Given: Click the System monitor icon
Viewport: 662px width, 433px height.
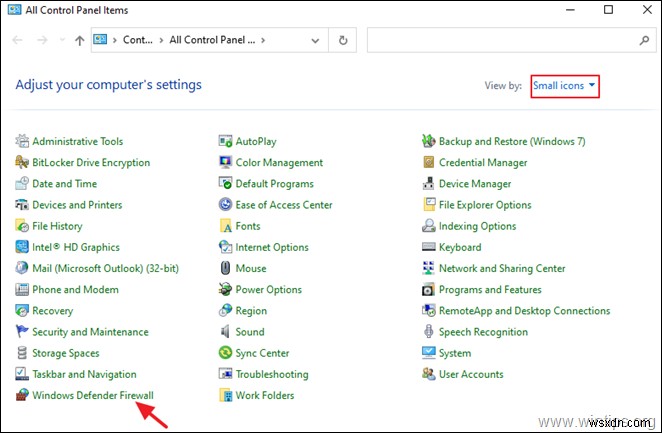Looking at the screenshot, I should click(429, 353).
